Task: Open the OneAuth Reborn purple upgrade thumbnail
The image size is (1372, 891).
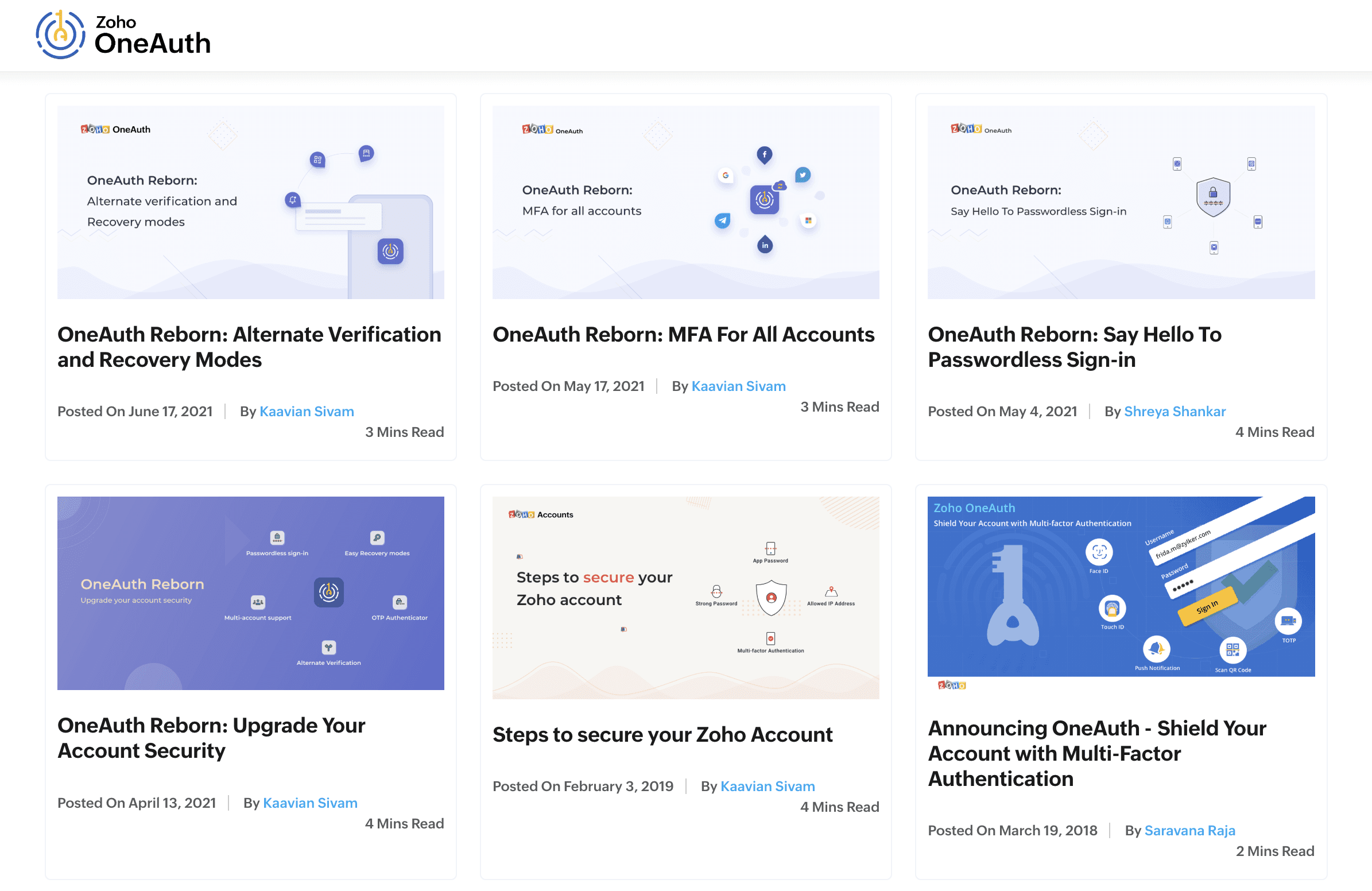Action: [x=251, y=593]
